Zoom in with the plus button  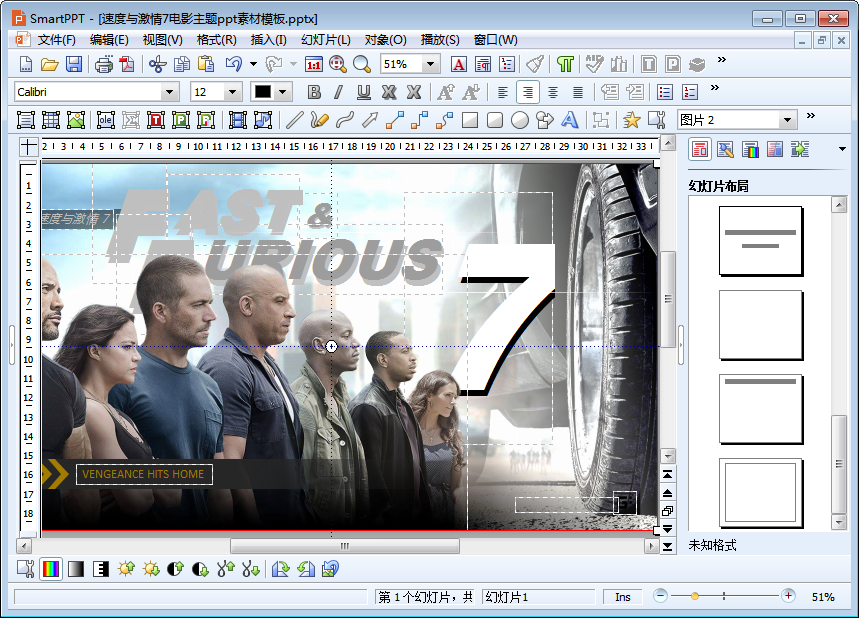coord(788,596)
